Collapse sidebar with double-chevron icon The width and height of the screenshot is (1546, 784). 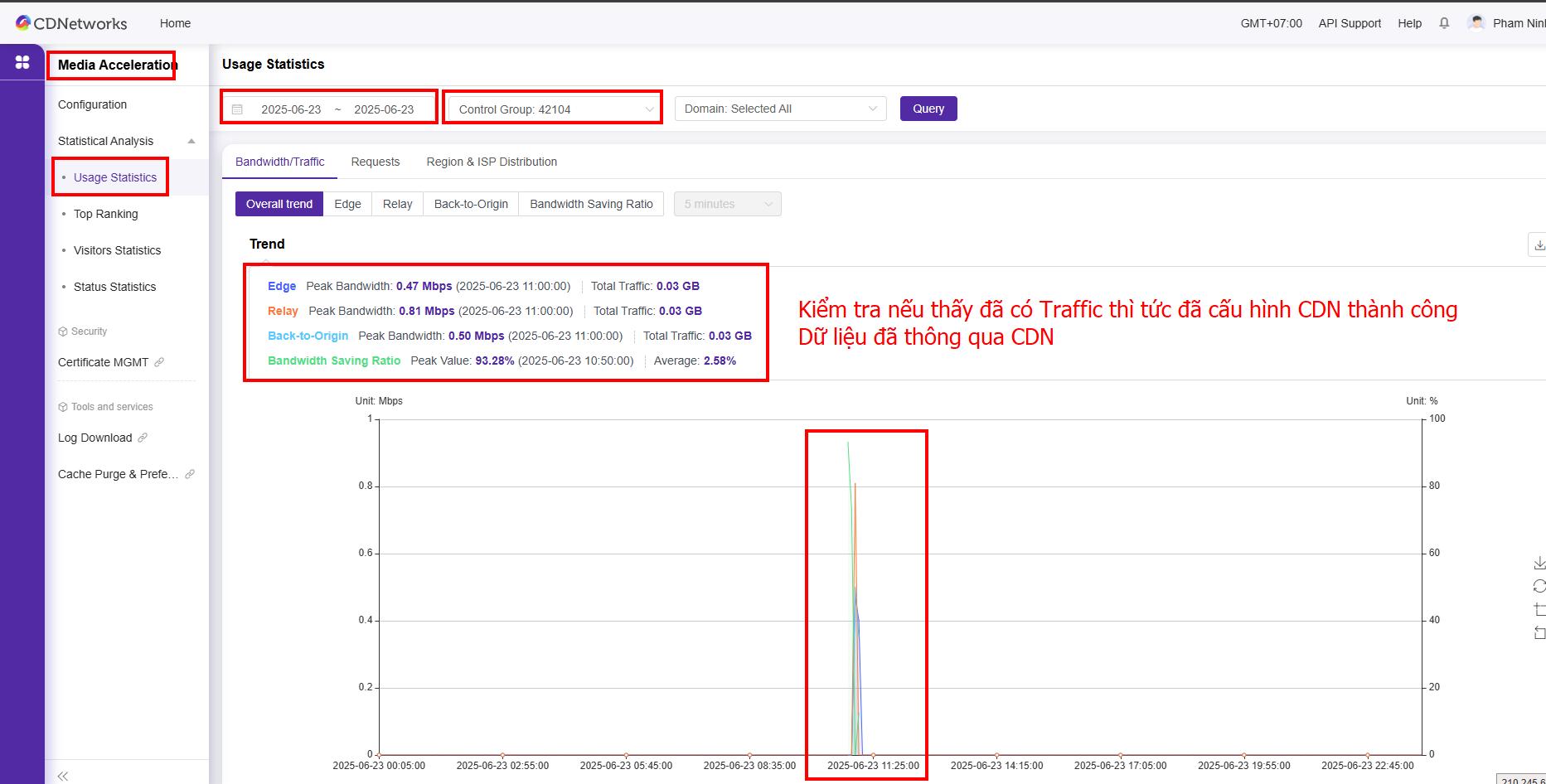pos(63,776)
